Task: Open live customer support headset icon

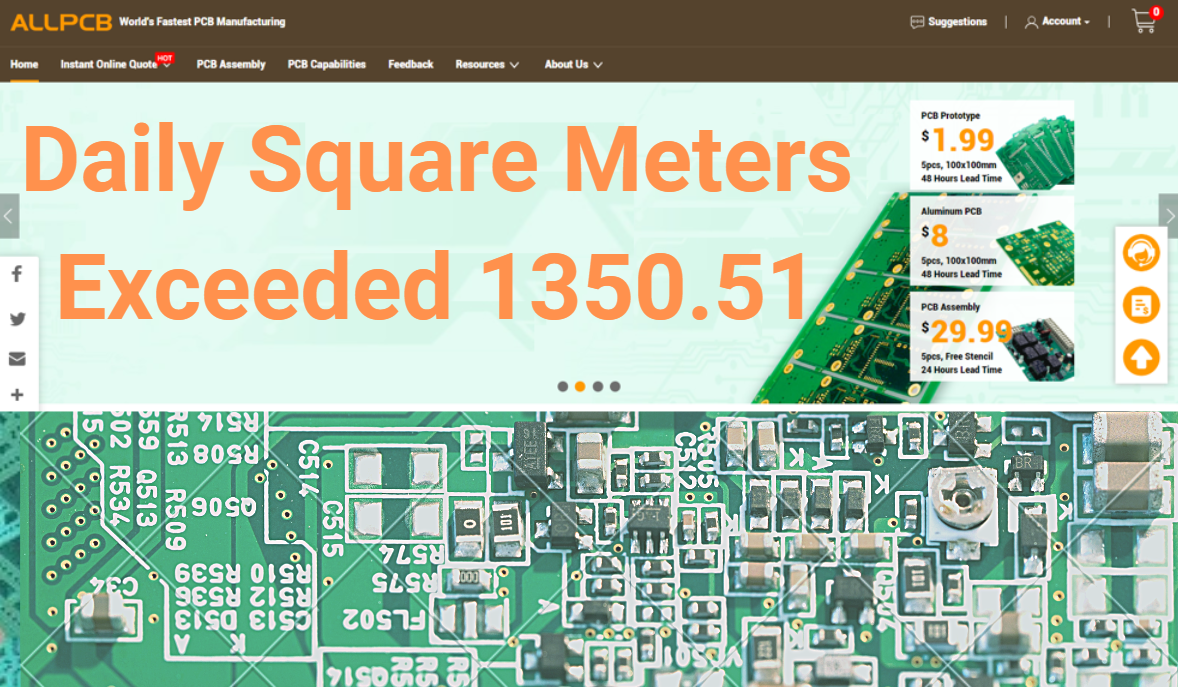Action: [1141, 253]
